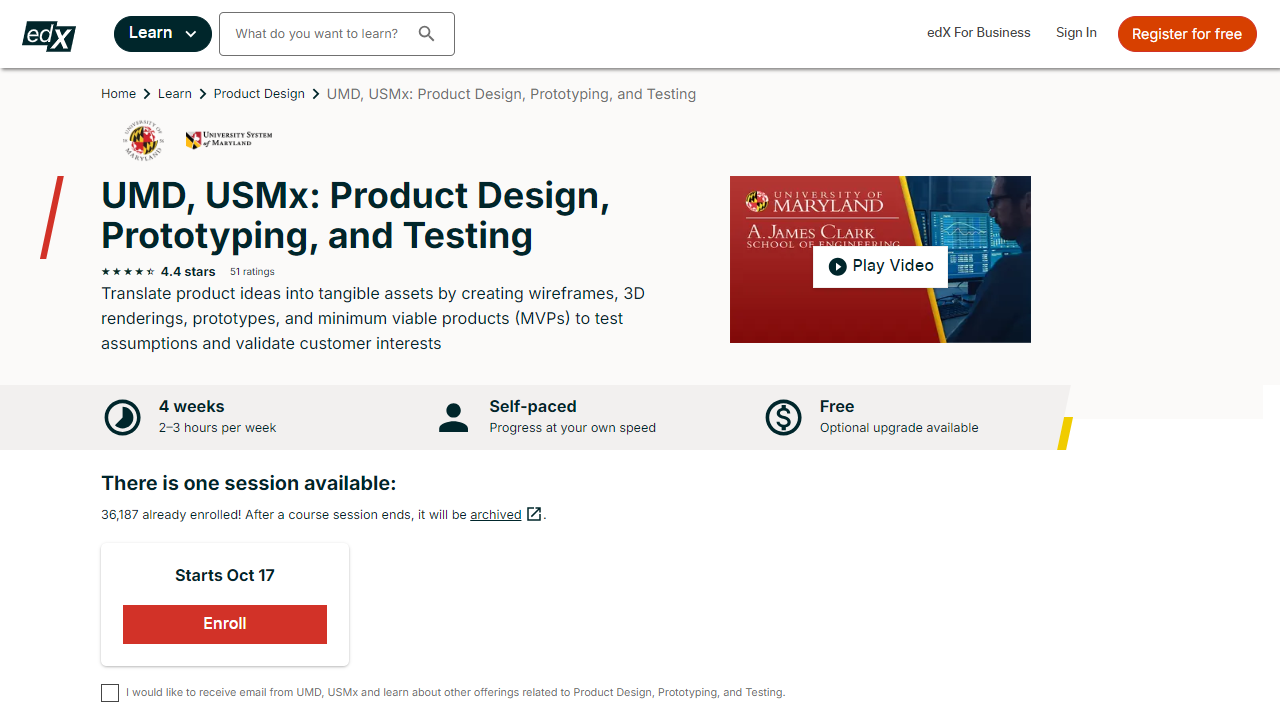Click the '4.4 stars' rating text
The image size is (1280, 715).
pyautogui.click(x=188, y=272)
